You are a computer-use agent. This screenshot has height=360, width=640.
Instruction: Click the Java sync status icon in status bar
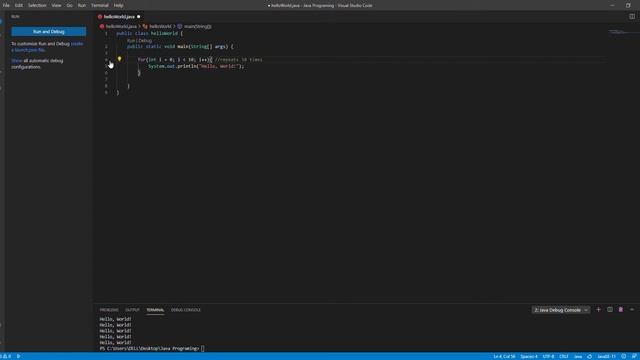(x=589, y=356)
